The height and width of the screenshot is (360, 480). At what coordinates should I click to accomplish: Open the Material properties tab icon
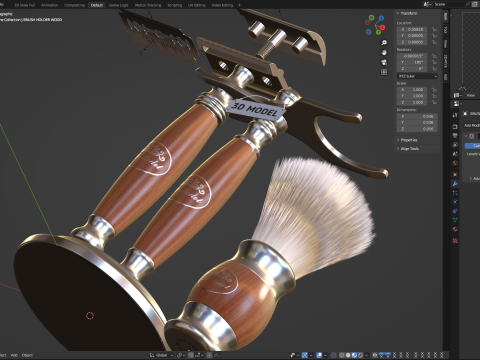[x=455, y=229]
